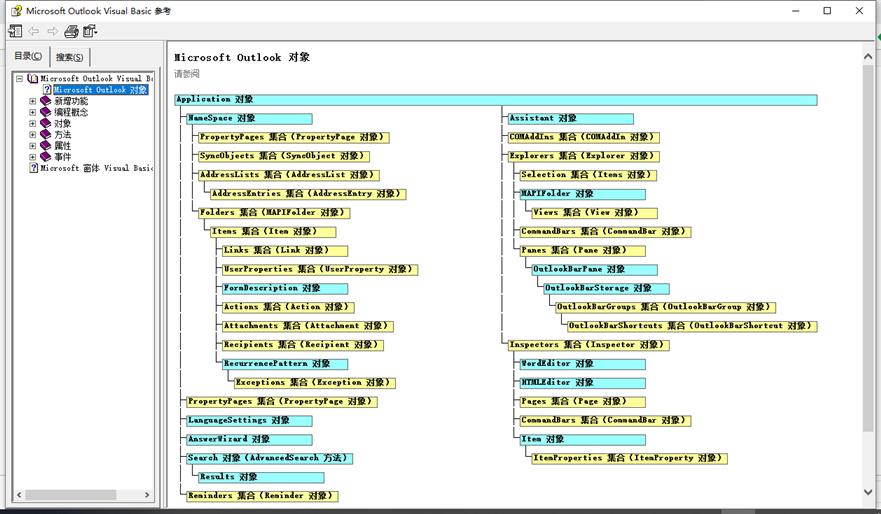This screenshot has height=514, width=881.
Task: Open the ItemProperties 集合 topic
Action: point(630,458)
